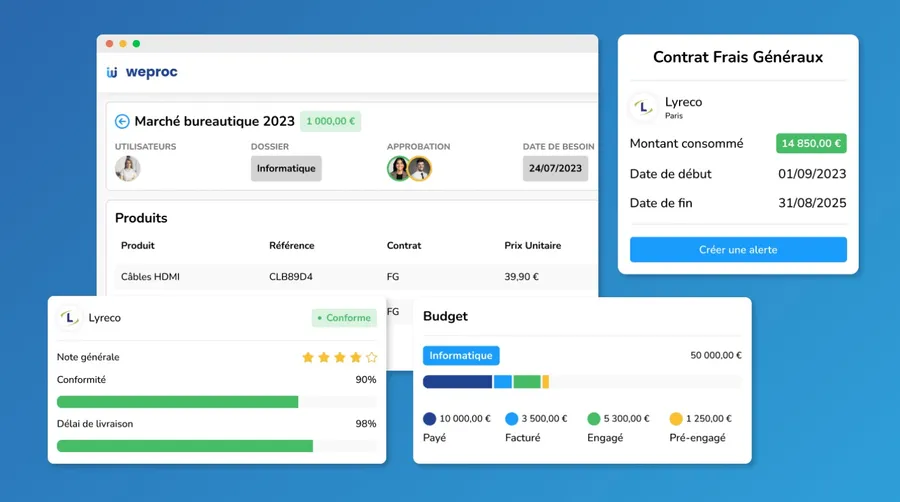900x502 pixels.
Task: Select the Informatique budget tab label
Action: [461, 356]
